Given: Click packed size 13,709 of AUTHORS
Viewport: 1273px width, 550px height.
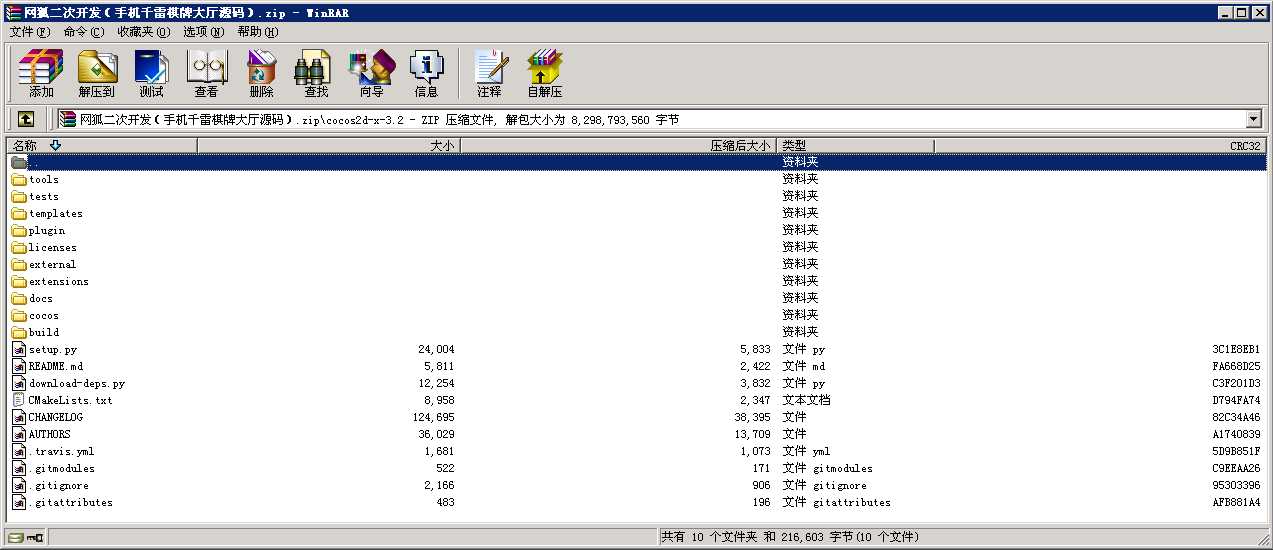Looking at the screenshot, I should (x=752, y=435).
